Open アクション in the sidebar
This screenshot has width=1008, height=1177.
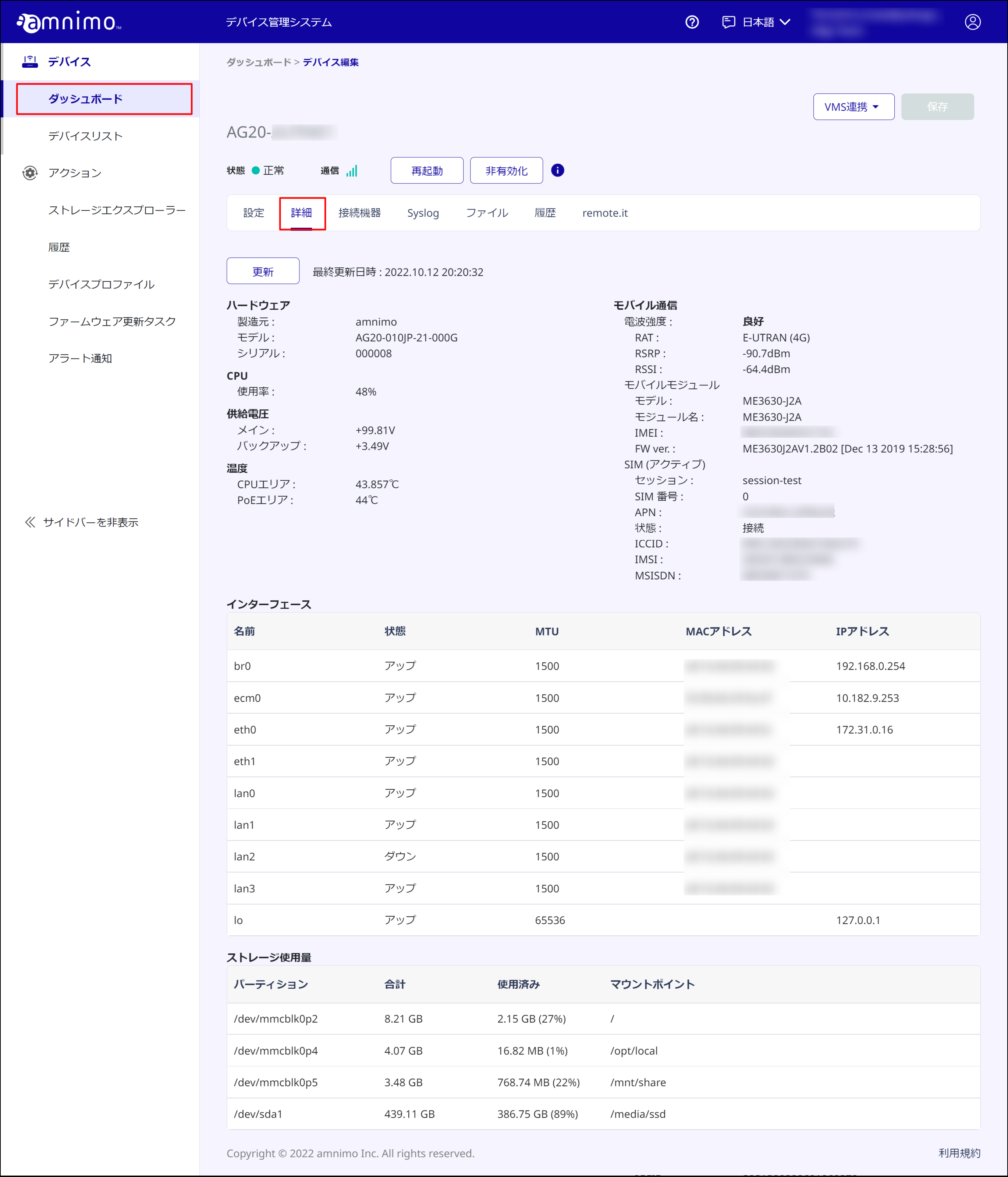coord(74,173)
